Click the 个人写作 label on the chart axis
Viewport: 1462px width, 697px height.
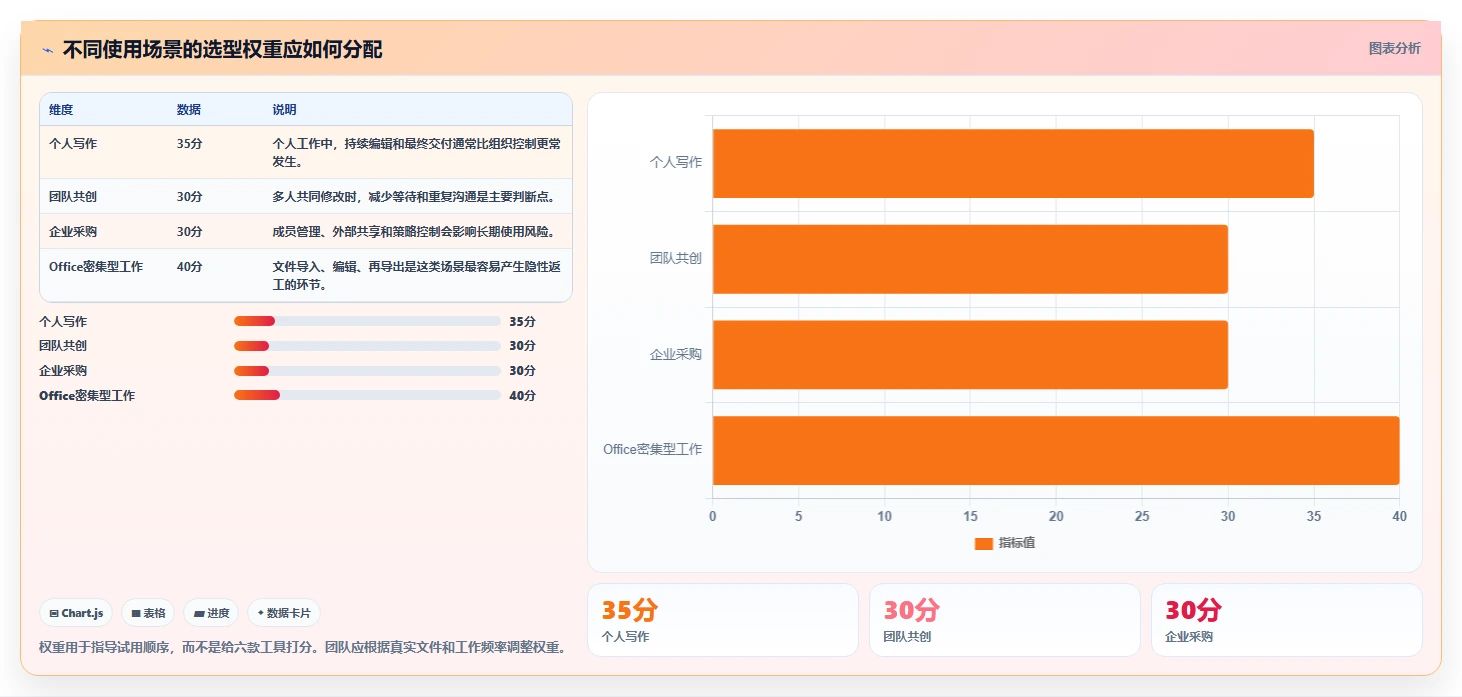(676, 162)
